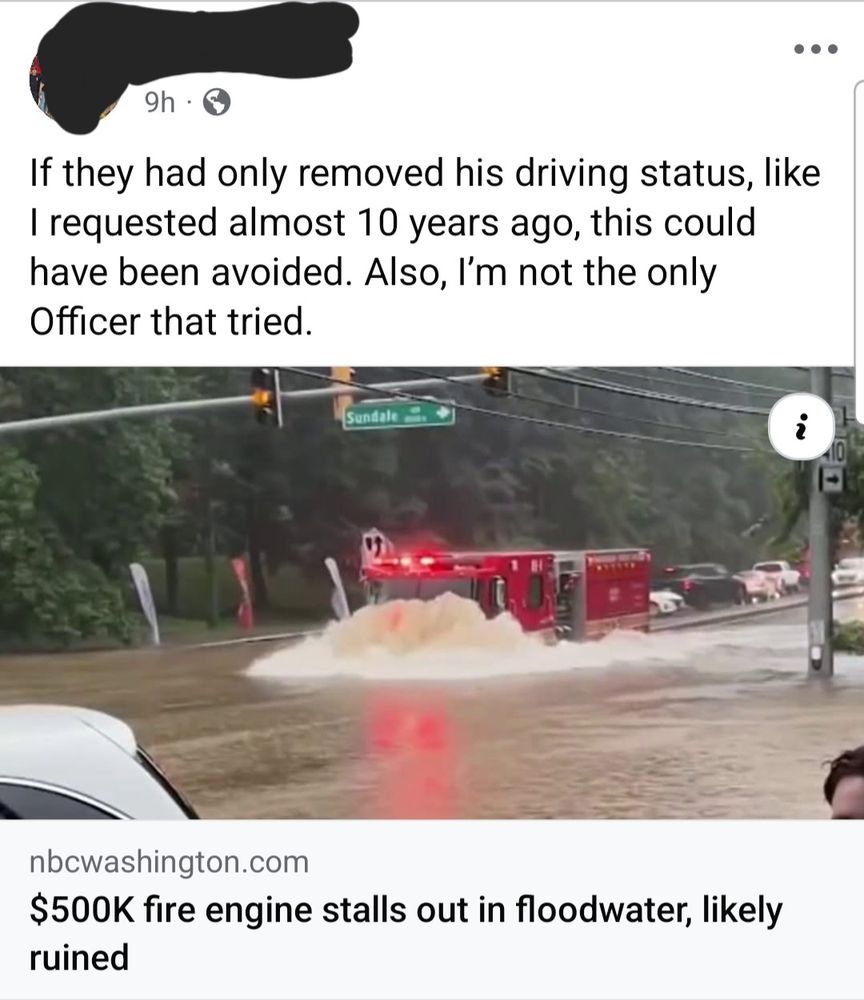Click the word "ruined" in the headline
The height and width of the screenshot is (1000, 864).
(x=79, y=957)
